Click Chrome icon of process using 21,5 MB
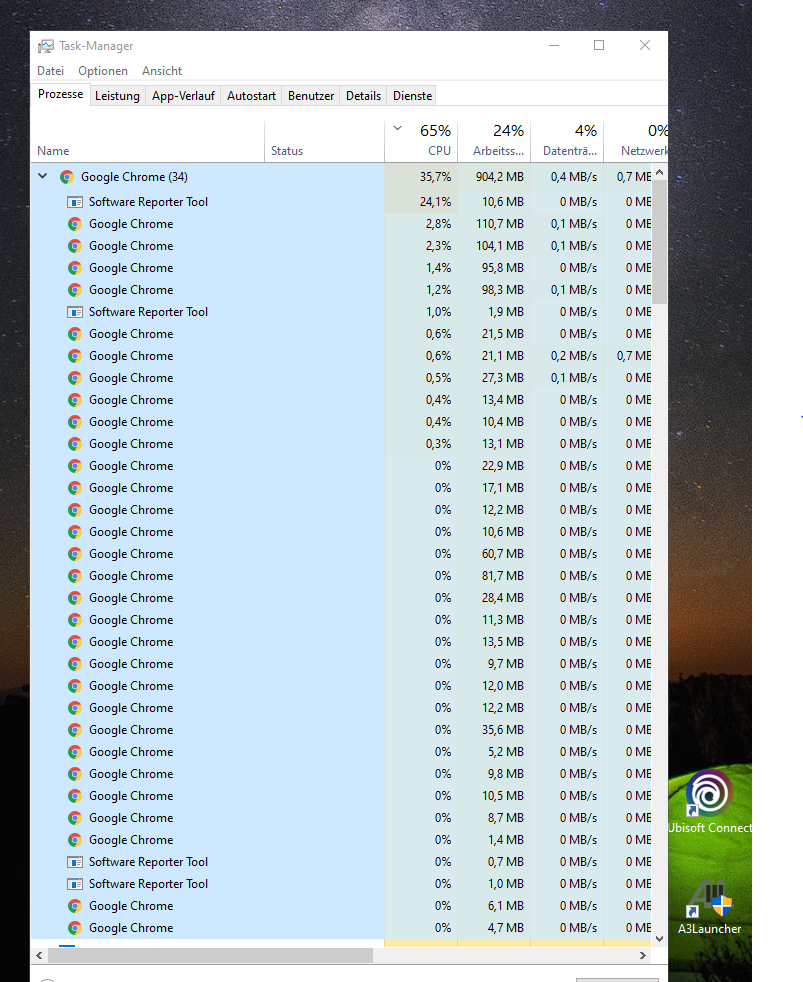 coord(75,334)
